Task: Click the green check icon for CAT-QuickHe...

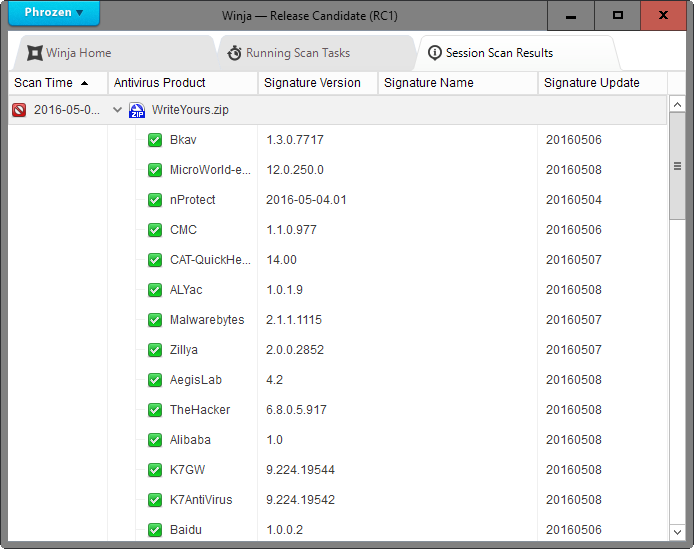Action: tap(155, 260)
